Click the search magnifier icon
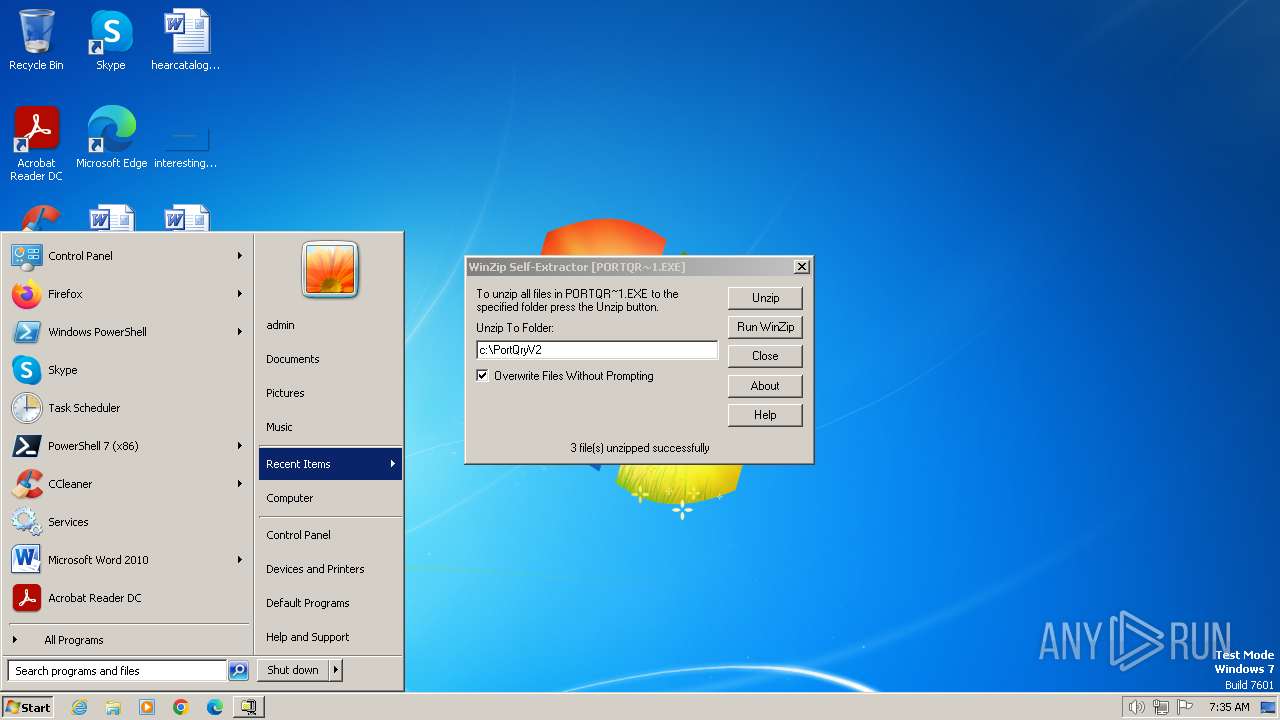The width and height of the screenshot is (1280, 720). tap(238, 671)
